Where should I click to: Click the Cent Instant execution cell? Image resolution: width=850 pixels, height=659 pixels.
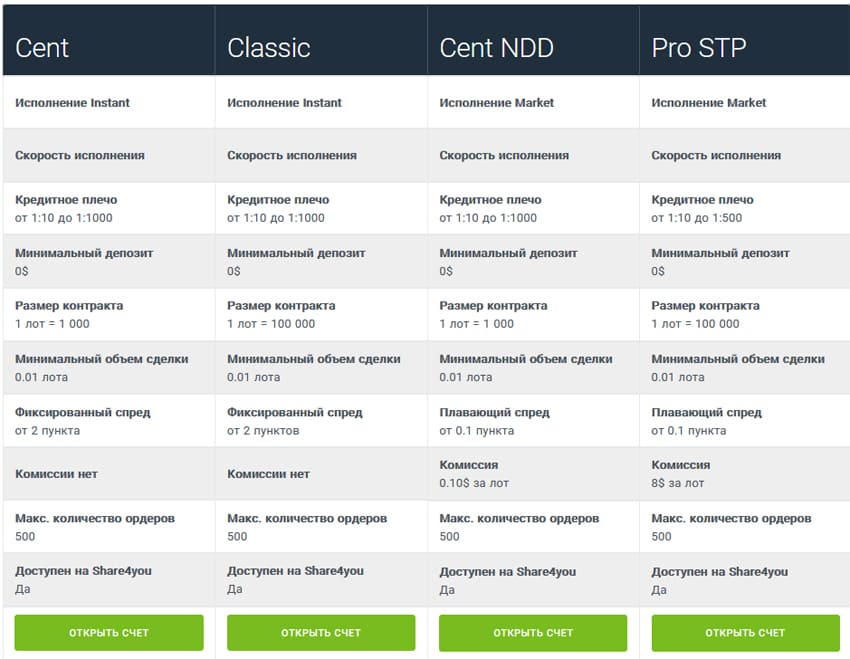pos(108,103)
